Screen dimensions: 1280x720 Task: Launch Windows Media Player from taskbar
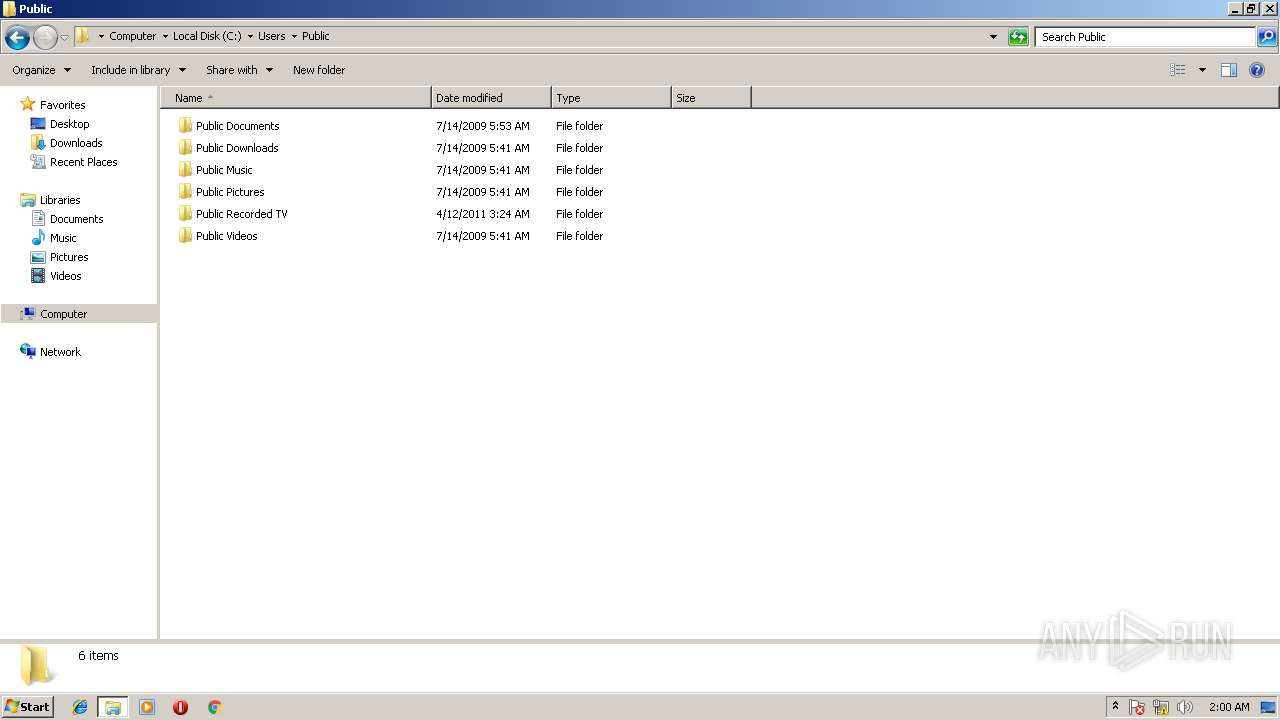pos(147,707)
